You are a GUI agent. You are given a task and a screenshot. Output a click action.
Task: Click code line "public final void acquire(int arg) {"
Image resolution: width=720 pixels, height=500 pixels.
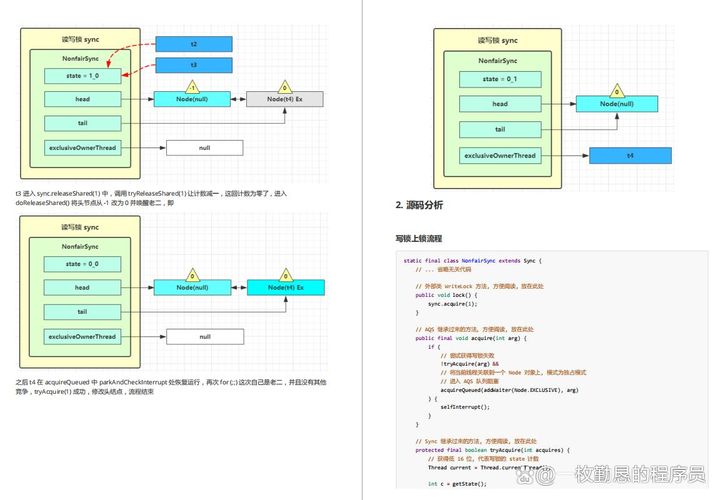(471, 338)
